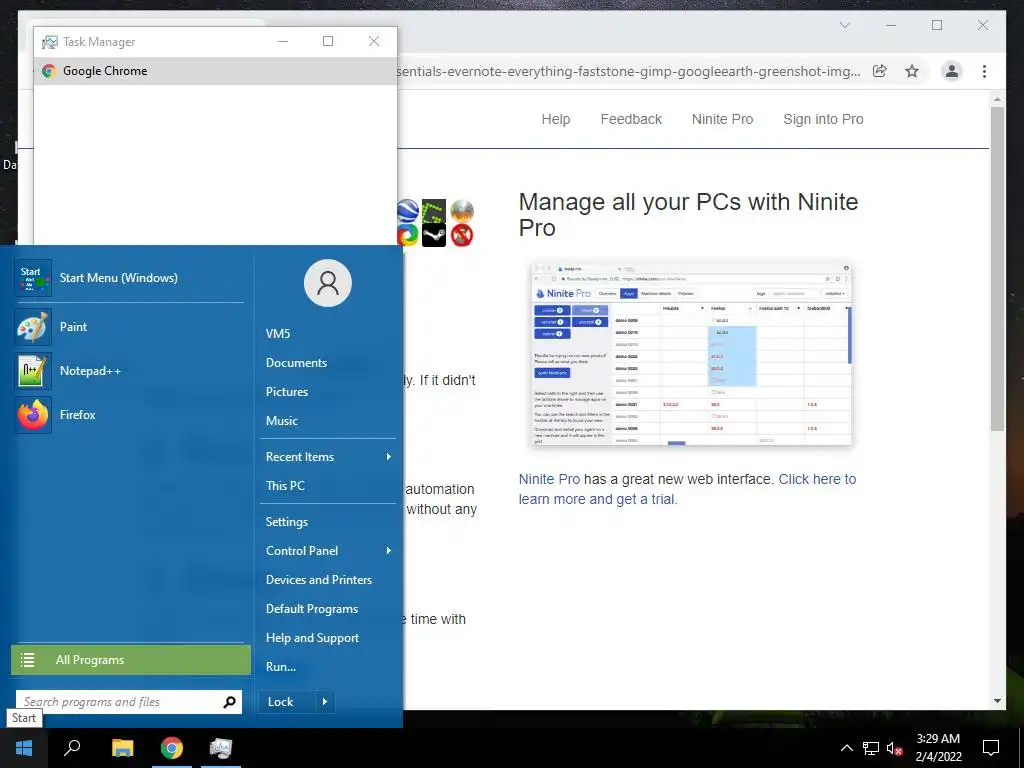Open Chrome three-dot menu
Image resolution: width=1024 pixels, height=768 pixels.
(984, 71)
